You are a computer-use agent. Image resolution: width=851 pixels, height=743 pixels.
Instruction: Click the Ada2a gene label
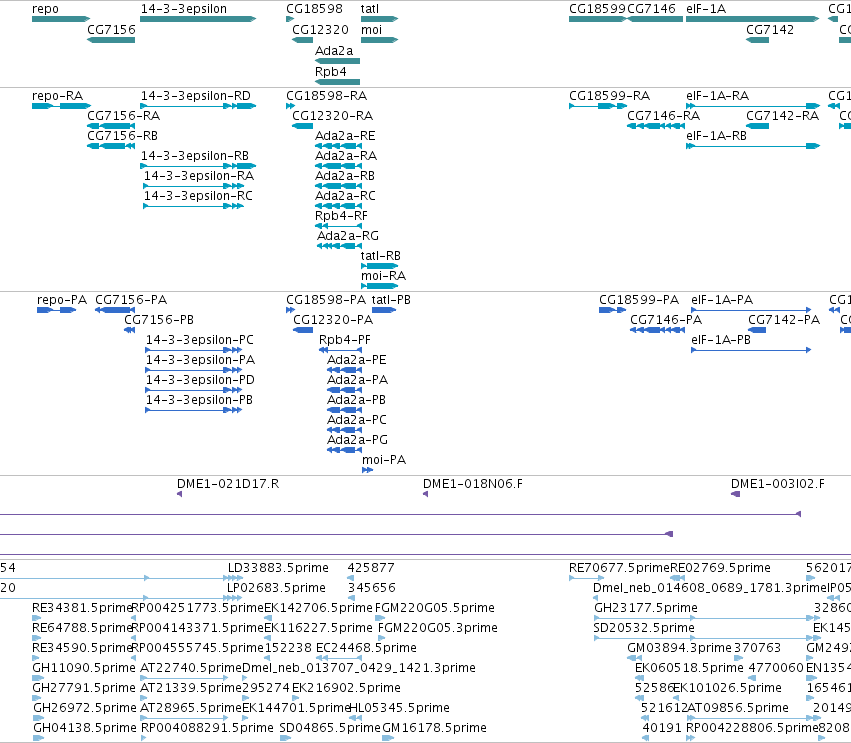pyautogui.click(x=334, y=50)
